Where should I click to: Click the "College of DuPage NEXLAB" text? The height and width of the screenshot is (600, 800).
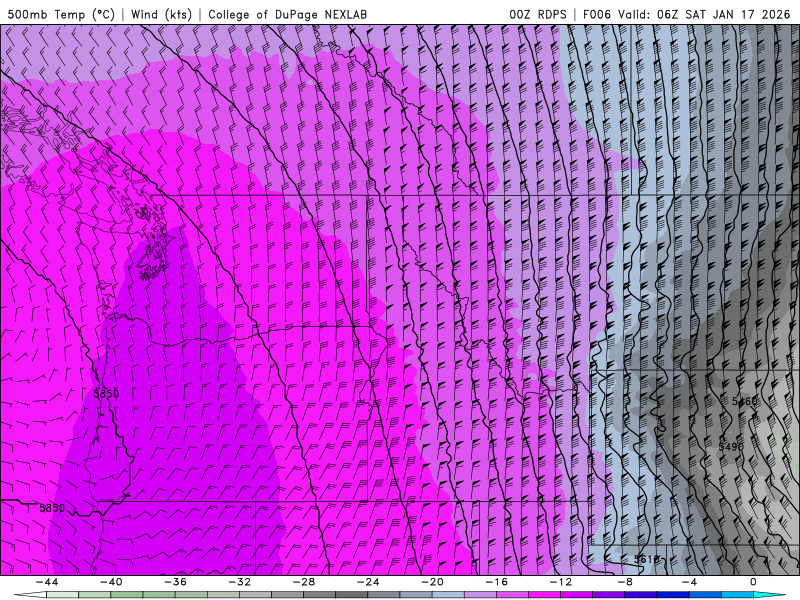point(287,14)
